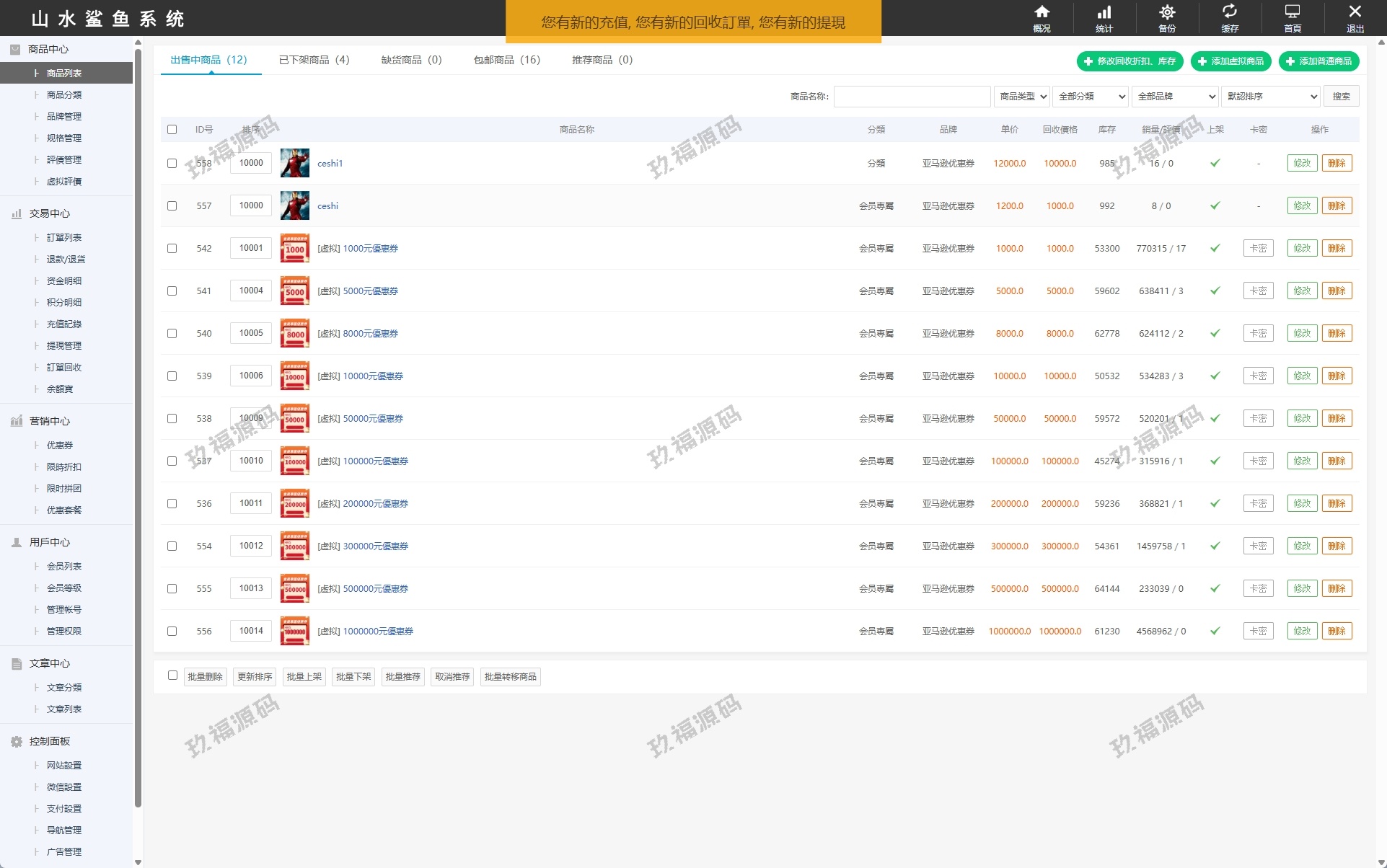Click the 商品名称 search input field
1387x868 pixels.
click(x=912, y=97)
